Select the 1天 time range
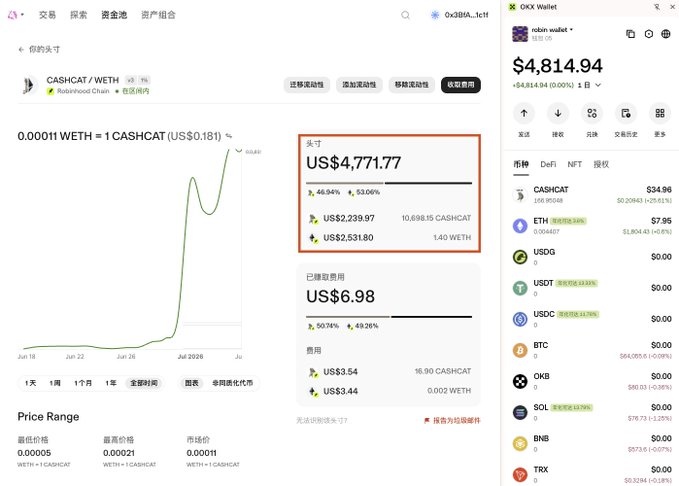This screenshot has height=486, width=679. [x=30, y=383]
